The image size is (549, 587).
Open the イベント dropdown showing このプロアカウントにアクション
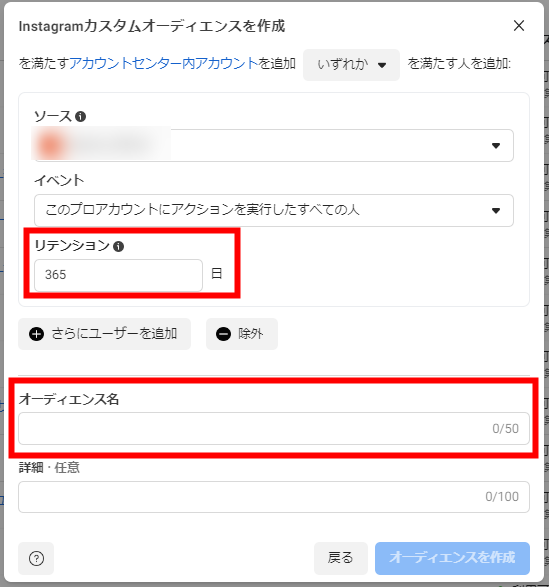point(274,210)
